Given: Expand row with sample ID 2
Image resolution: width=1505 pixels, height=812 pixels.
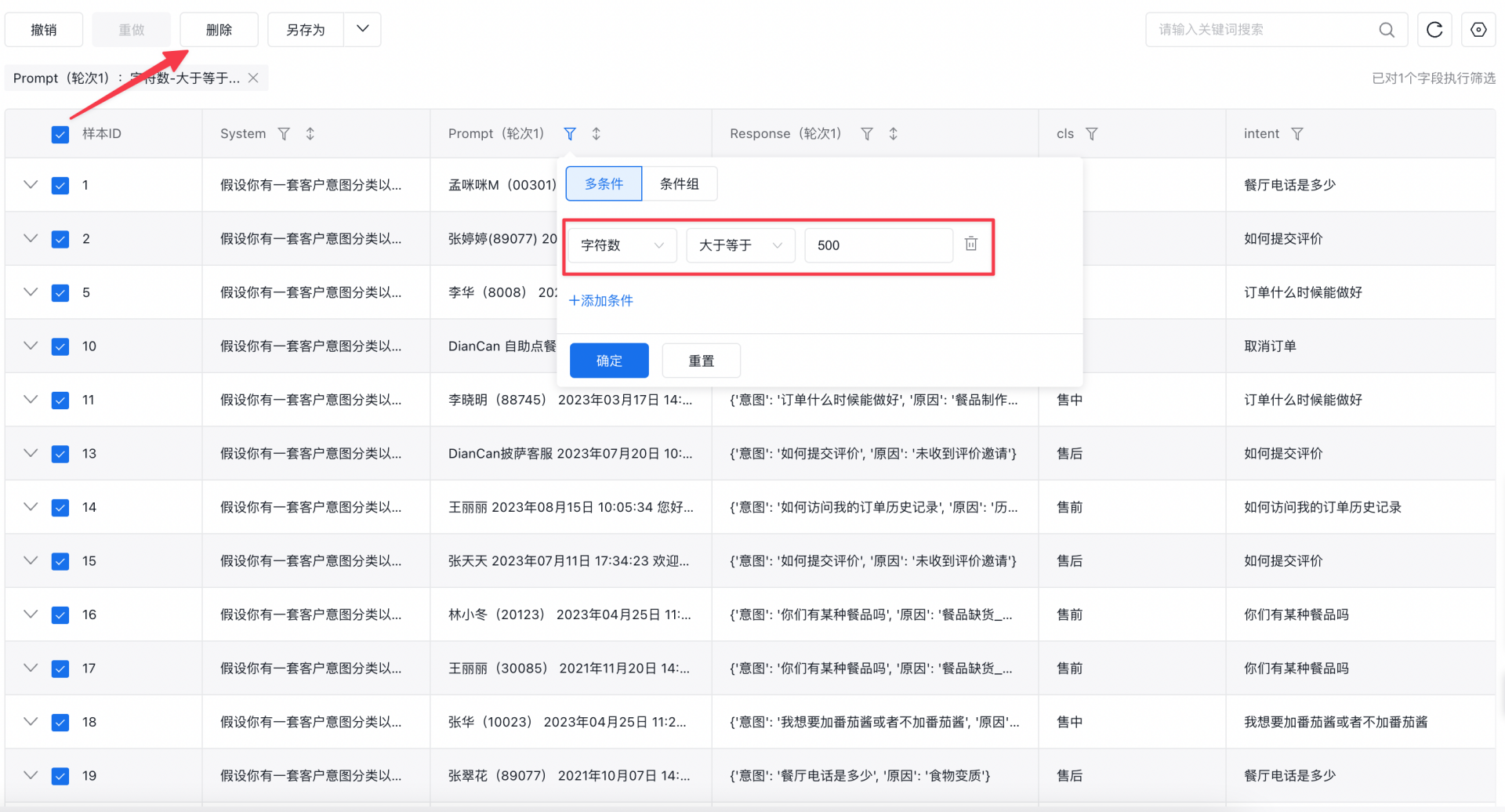Looking at the screenshot, I should click(x=31, y=238).
